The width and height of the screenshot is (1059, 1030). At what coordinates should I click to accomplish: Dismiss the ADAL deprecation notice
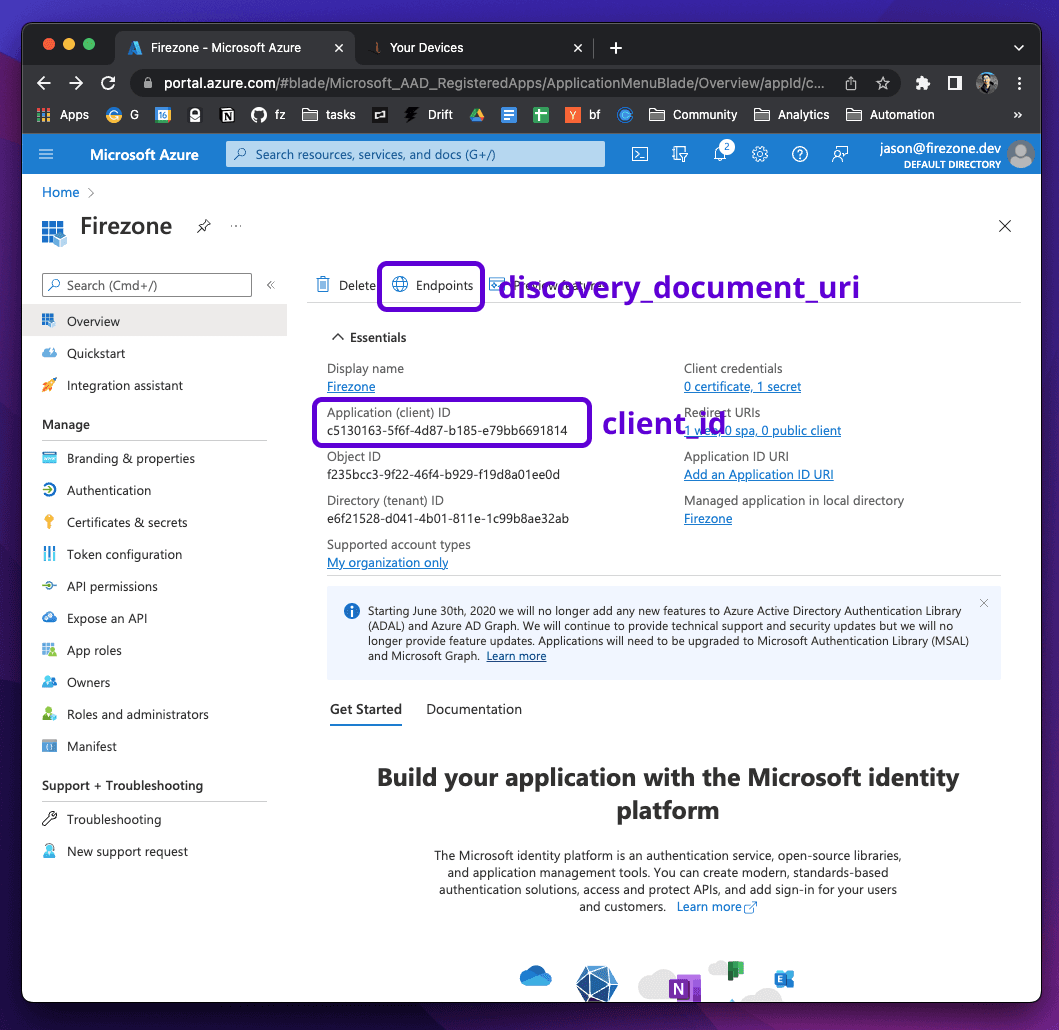(x=983, y=602)
